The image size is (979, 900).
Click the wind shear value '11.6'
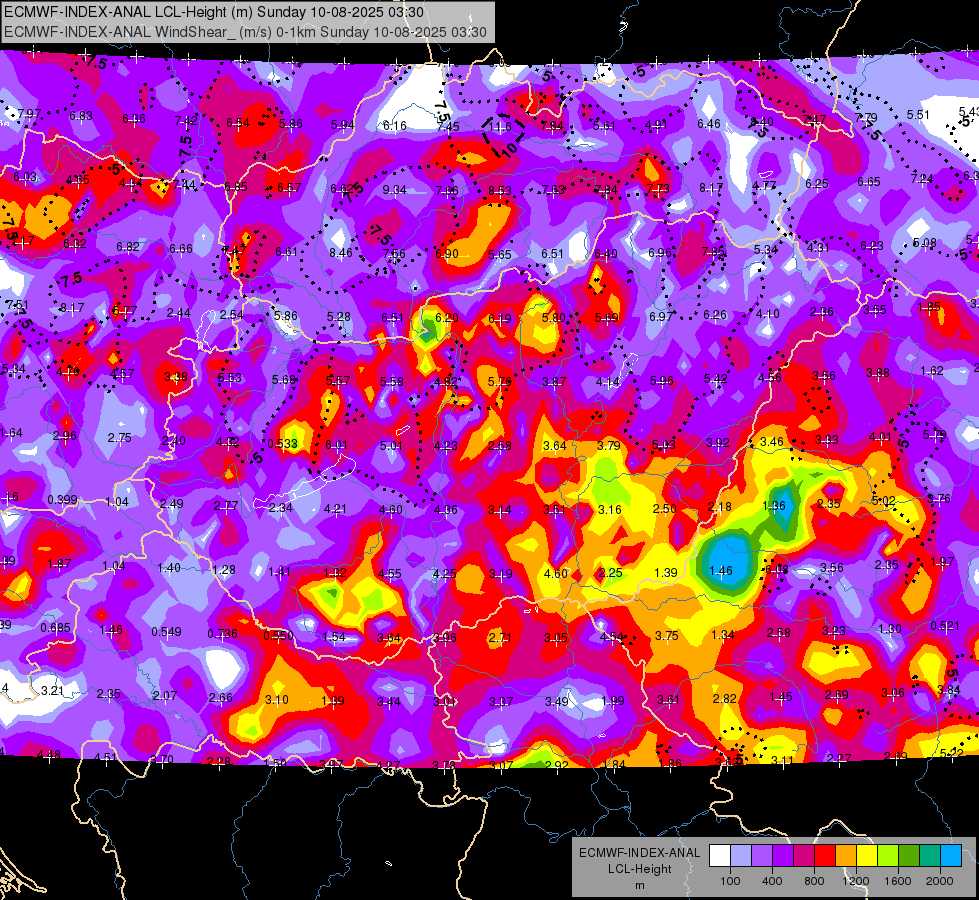point(499,127)
